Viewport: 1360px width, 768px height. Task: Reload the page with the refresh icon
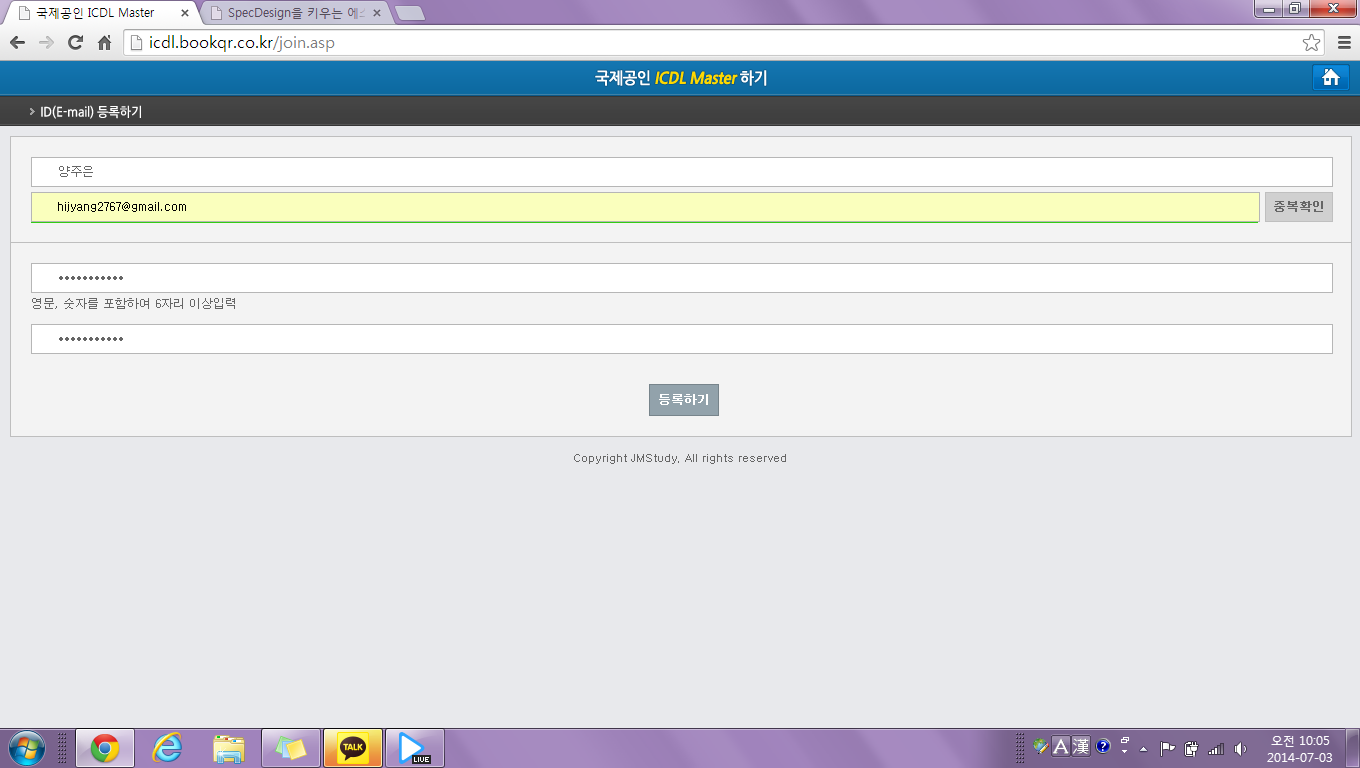(75, 42)
